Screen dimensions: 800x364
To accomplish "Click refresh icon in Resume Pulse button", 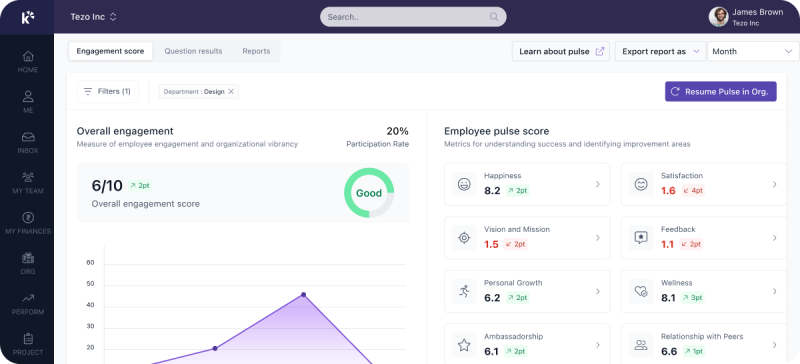I will point(675,92).
